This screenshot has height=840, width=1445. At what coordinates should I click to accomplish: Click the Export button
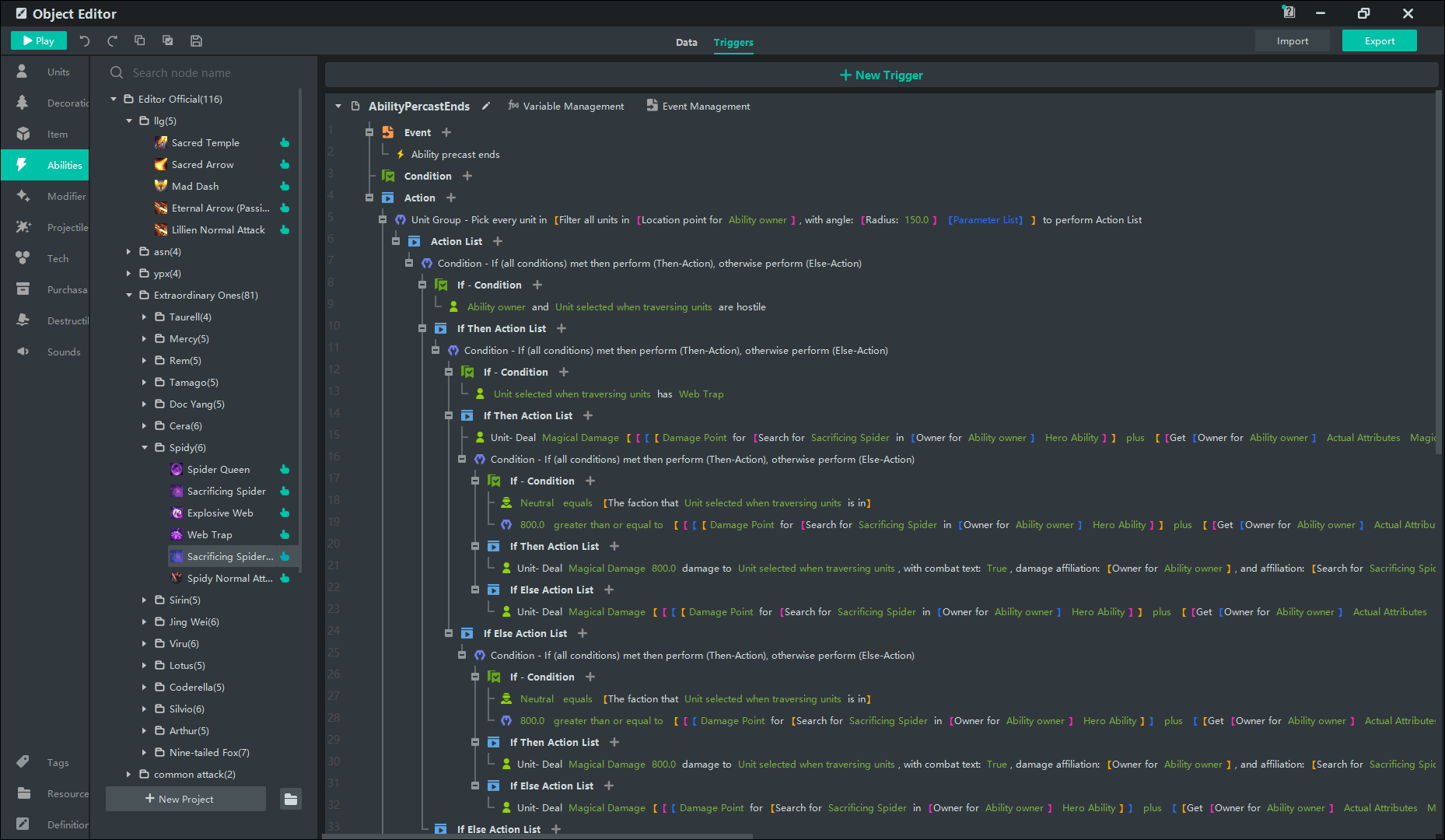point(1379,41)
